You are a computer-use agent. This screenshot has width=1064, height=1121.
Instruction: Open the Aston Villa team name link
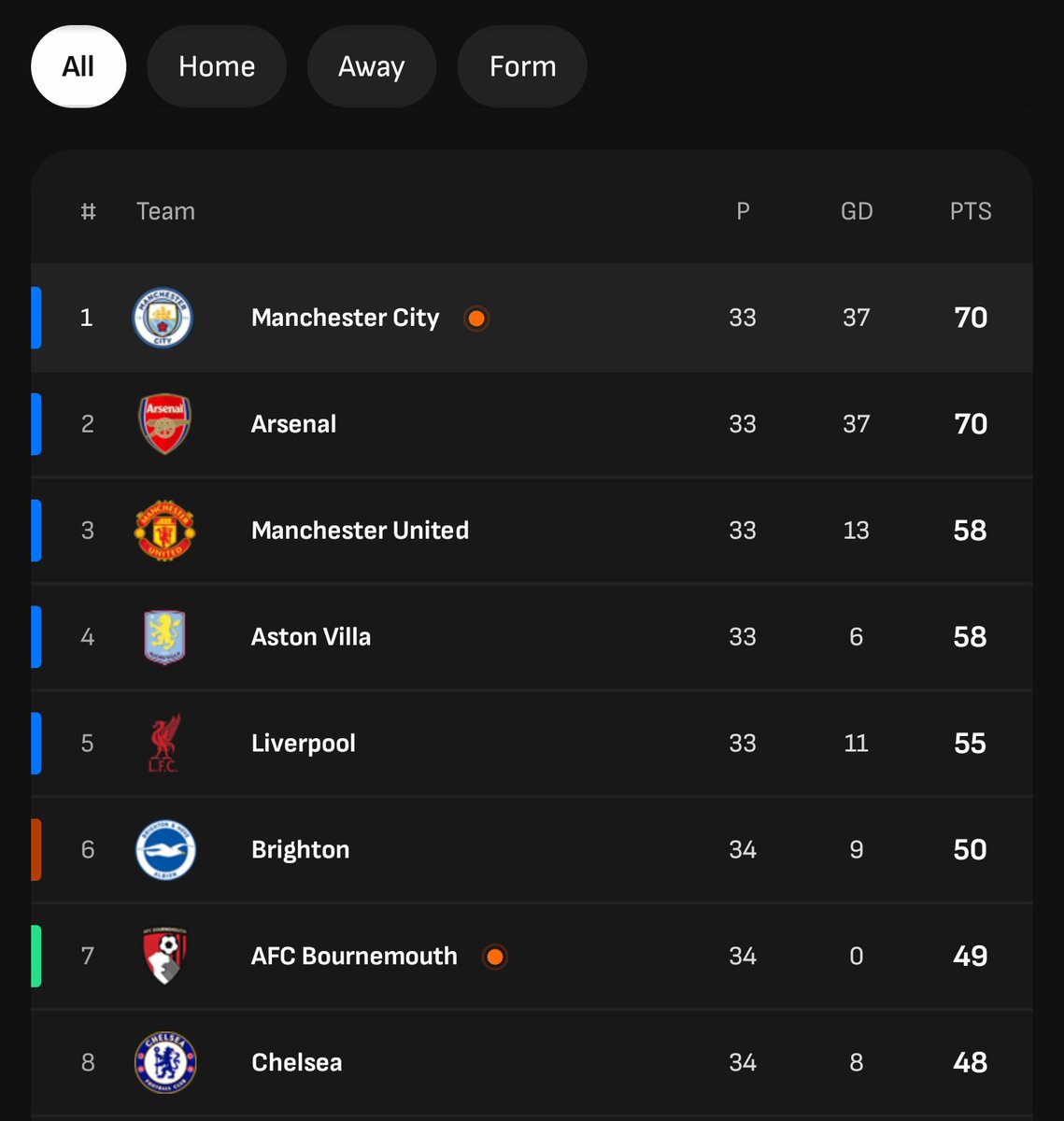click(311, 637)
